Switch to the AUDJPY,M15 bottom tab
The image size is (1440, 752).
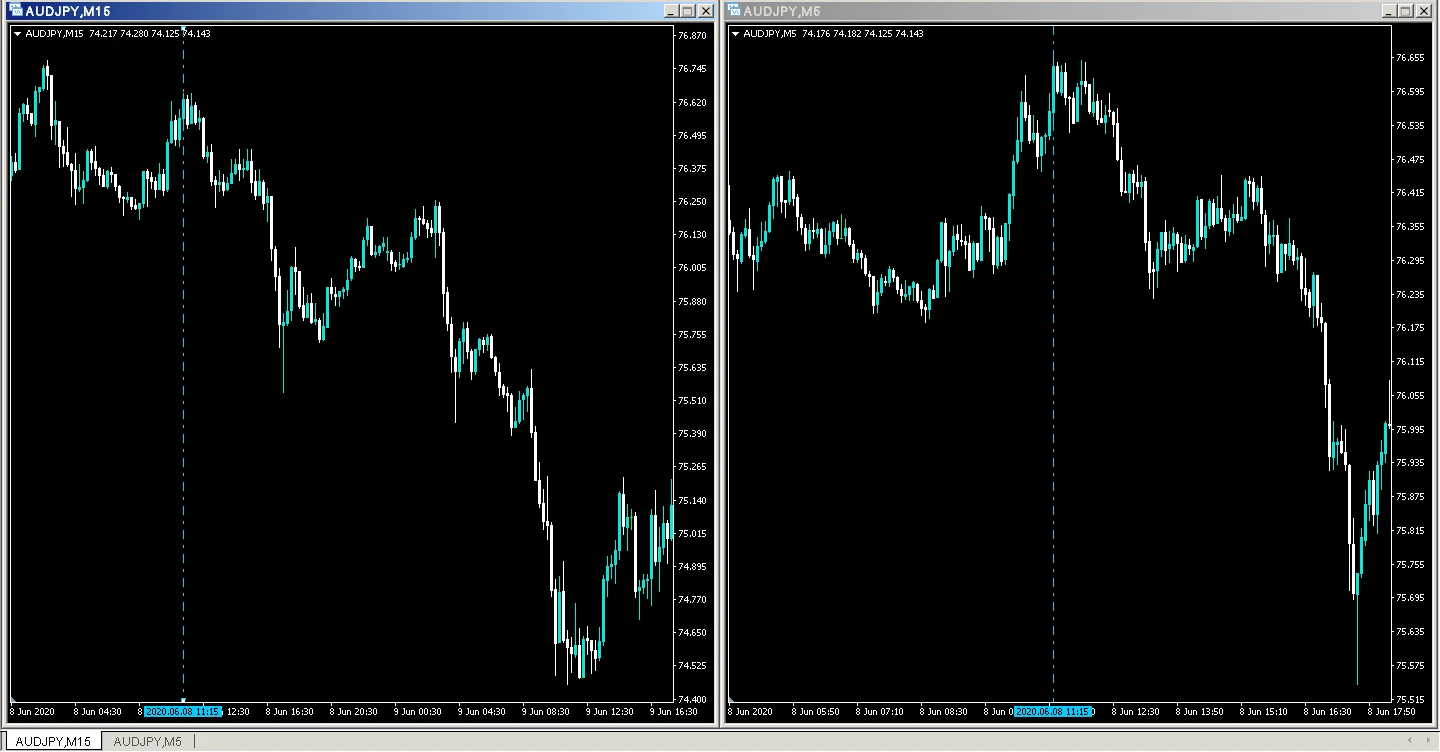tap(54, 741)
